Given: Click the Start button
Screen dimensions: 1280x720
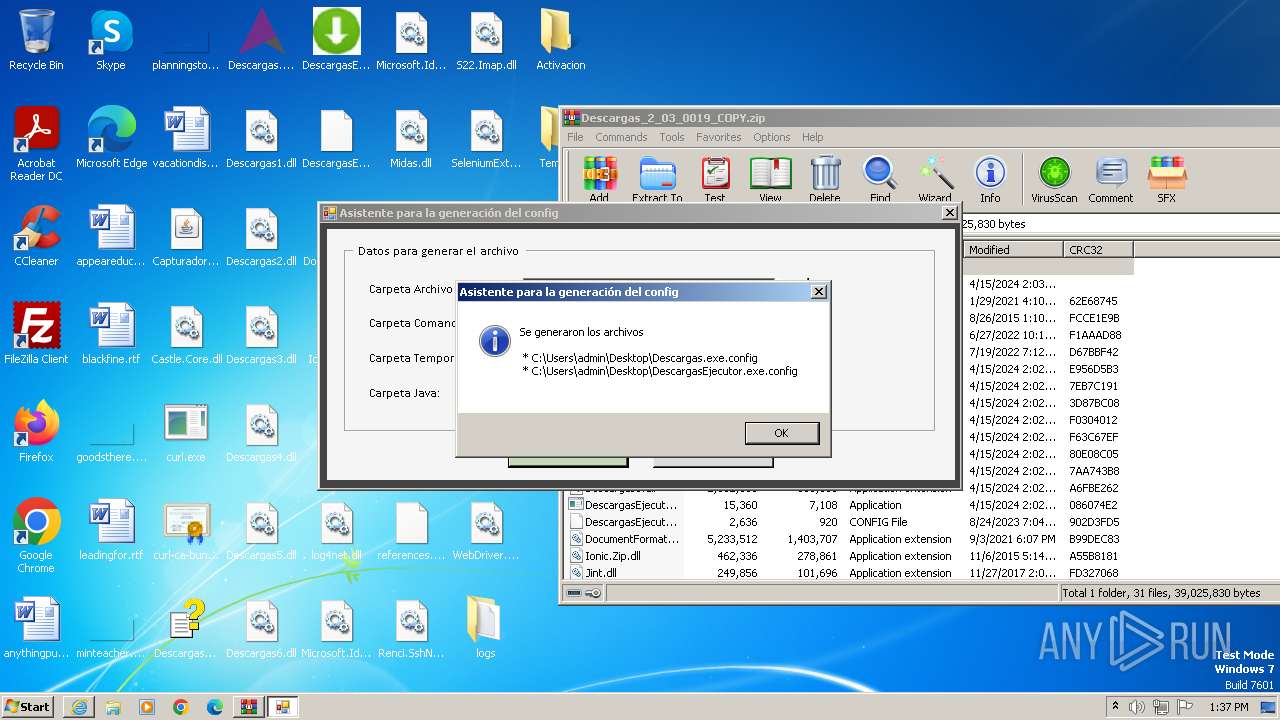Looking at the screenshot, I should 28,707.
